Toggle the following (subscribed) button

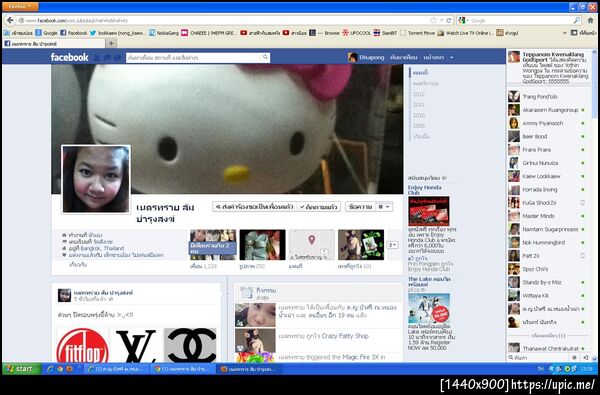tap(319, 207)
